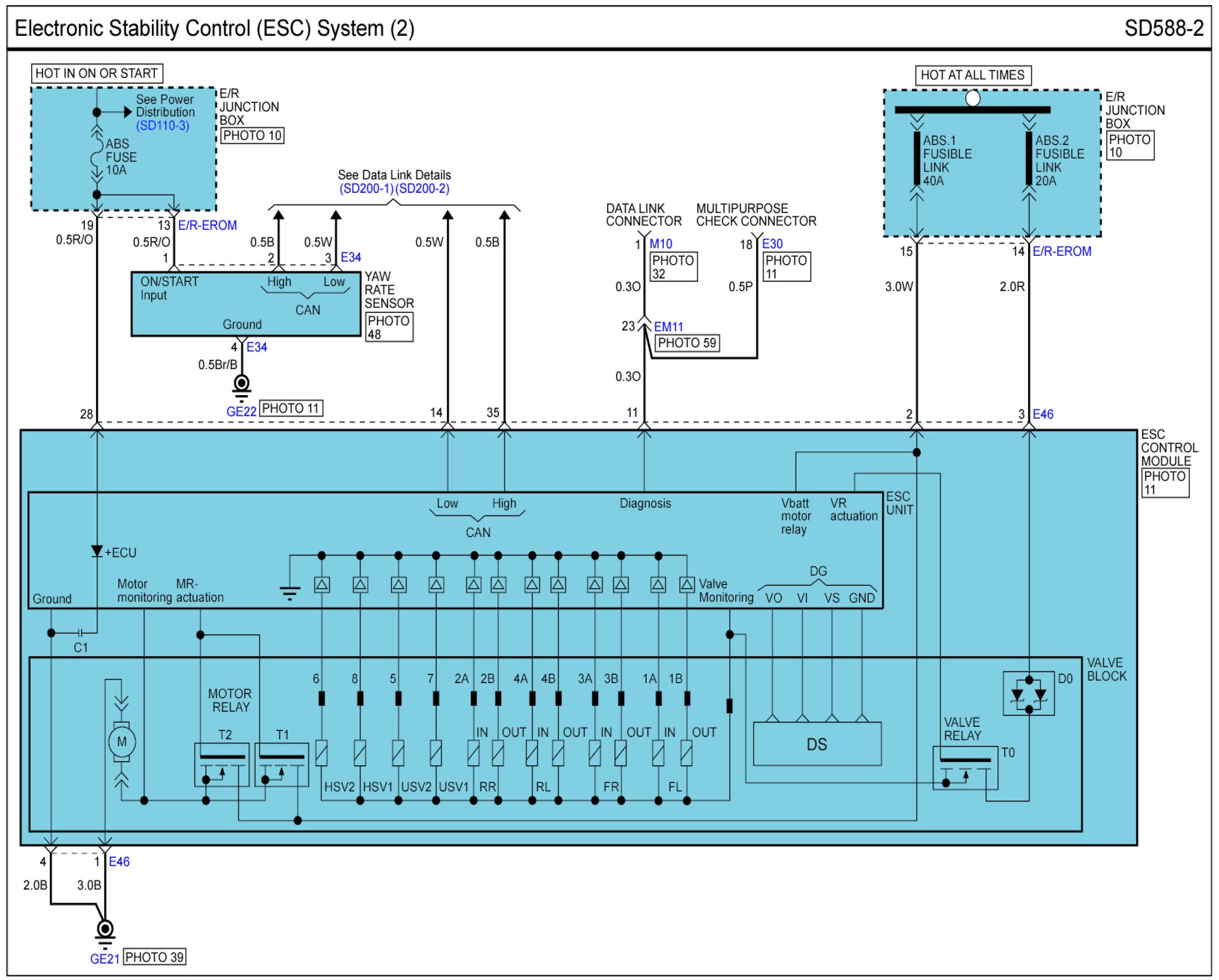Click the PHOTO 39 ground location label

tap(154, 957)
